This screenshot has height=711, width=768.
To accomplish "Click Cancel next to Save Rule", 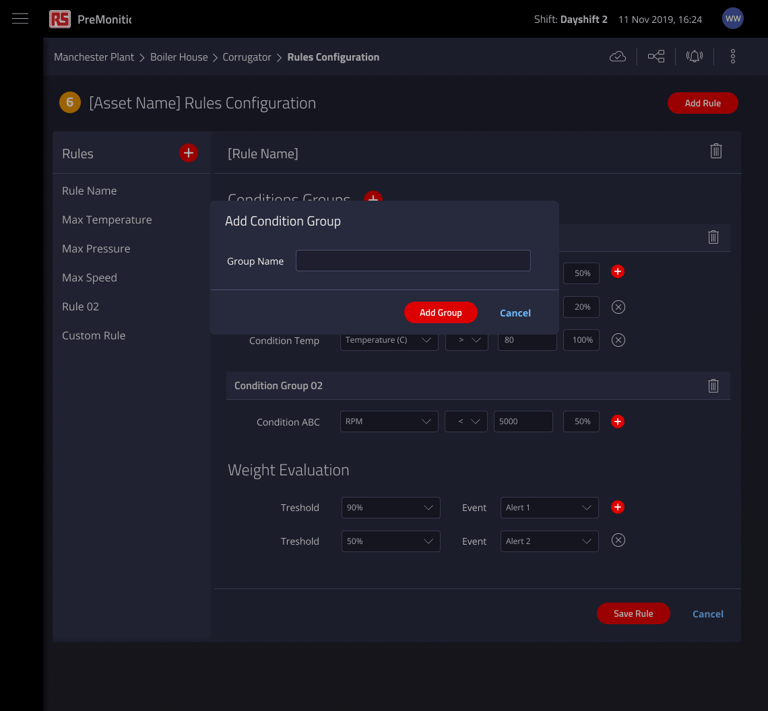I will pos(708,614).
